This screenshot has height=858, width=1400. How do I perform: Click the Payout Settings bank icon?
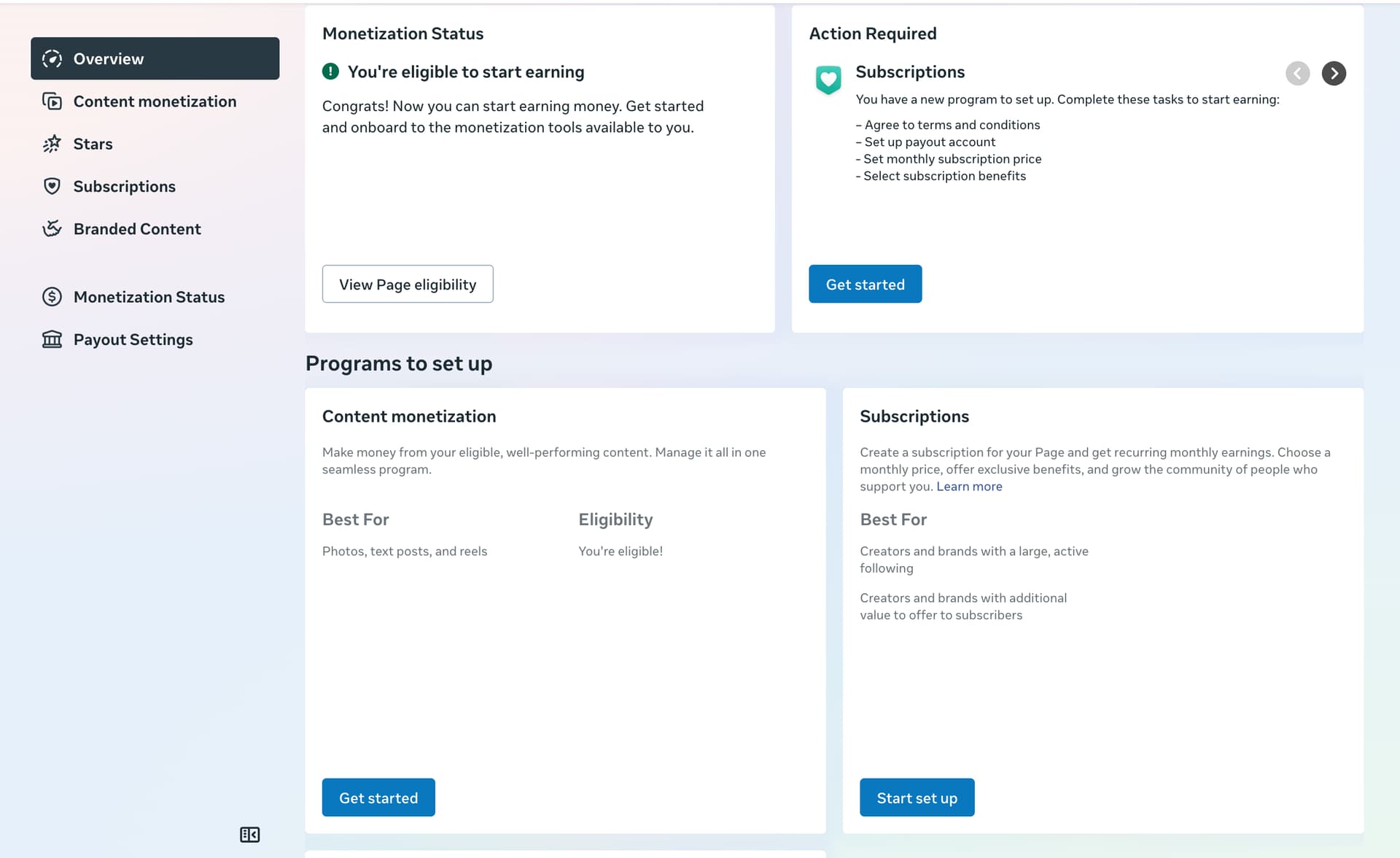[52, 339]
